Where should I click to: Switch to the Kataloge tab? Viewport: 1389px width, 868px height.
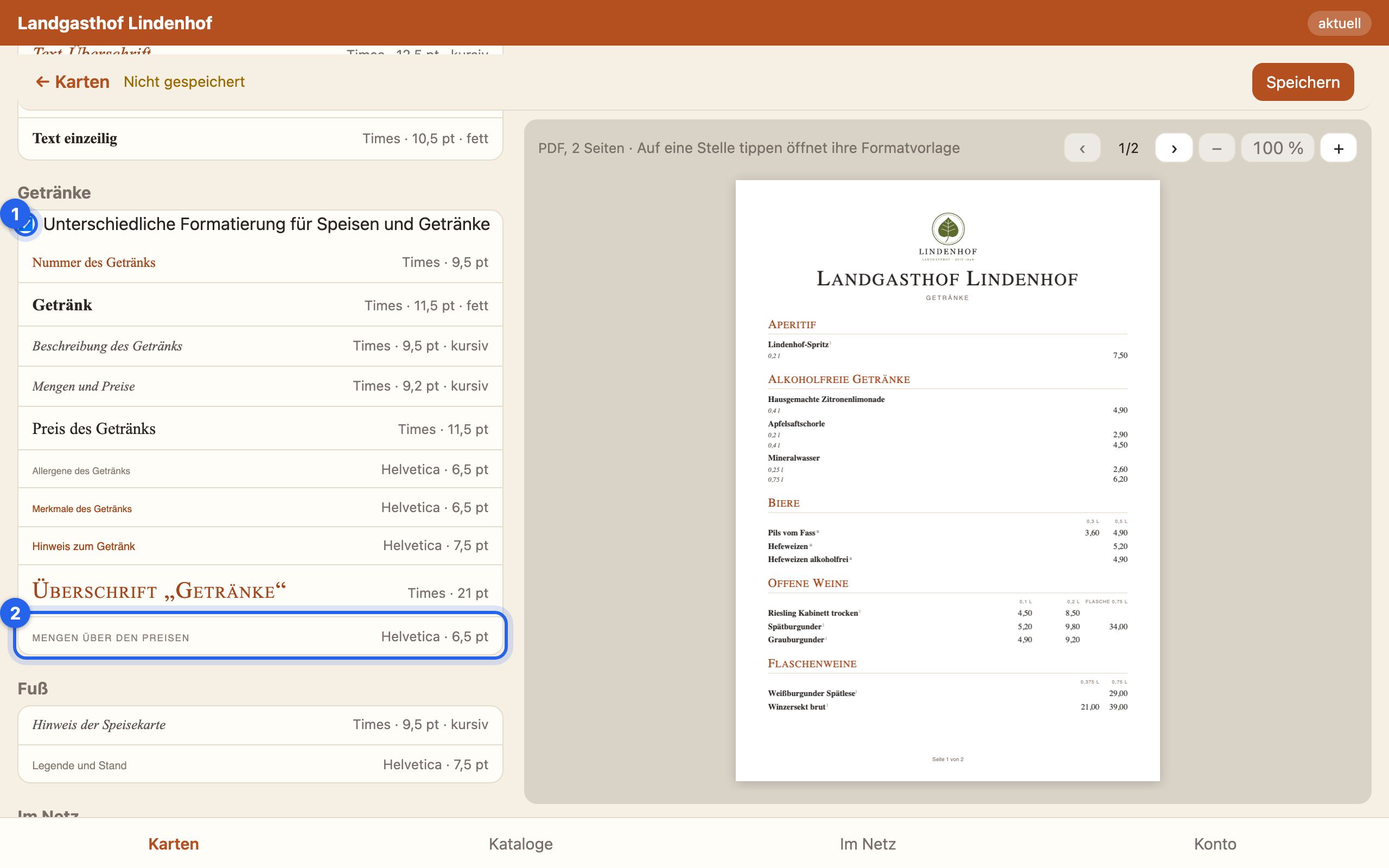tap(520, 843)
